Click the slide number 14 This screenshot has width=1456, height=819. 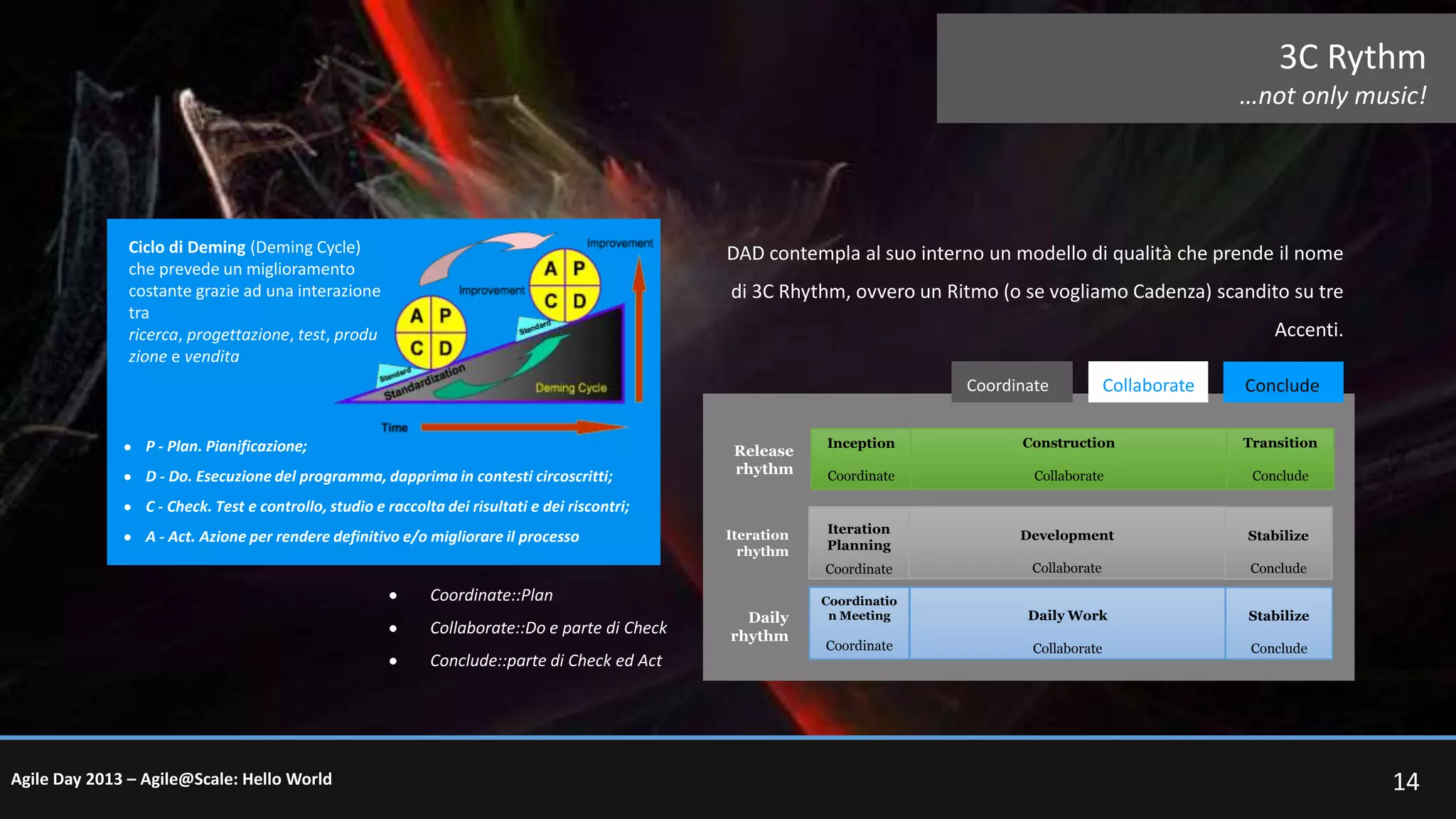point(1406,782)
